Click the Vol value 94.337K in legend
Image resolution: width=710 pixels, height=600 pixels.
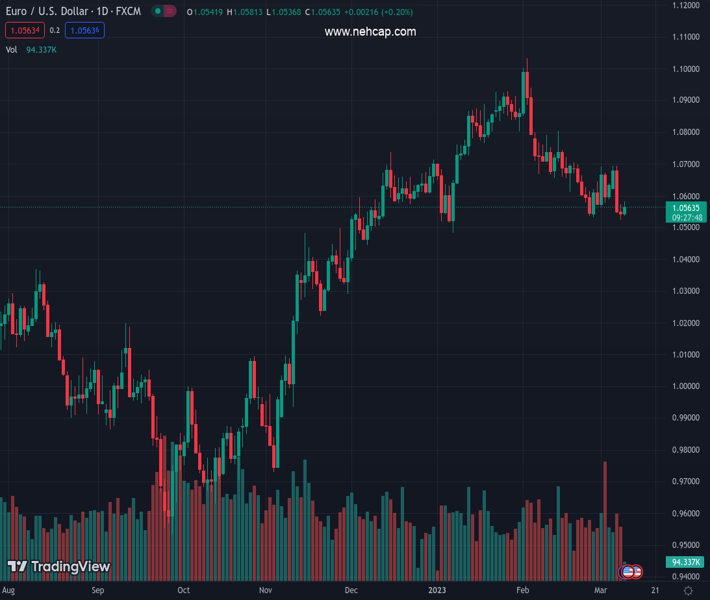(x=41, y=49)
